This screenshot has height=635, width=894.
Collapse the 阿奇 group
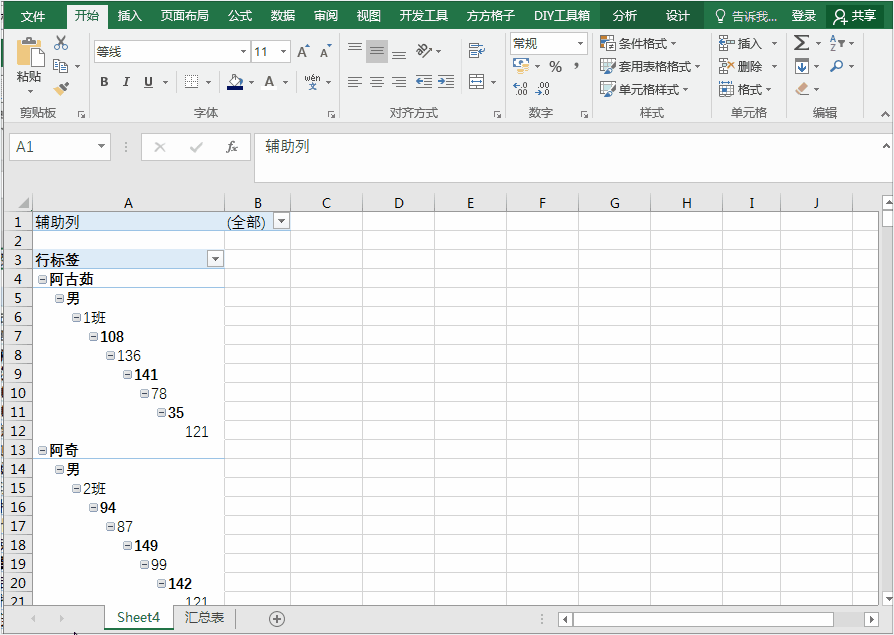pyautogui.click(x=42, y=450)
